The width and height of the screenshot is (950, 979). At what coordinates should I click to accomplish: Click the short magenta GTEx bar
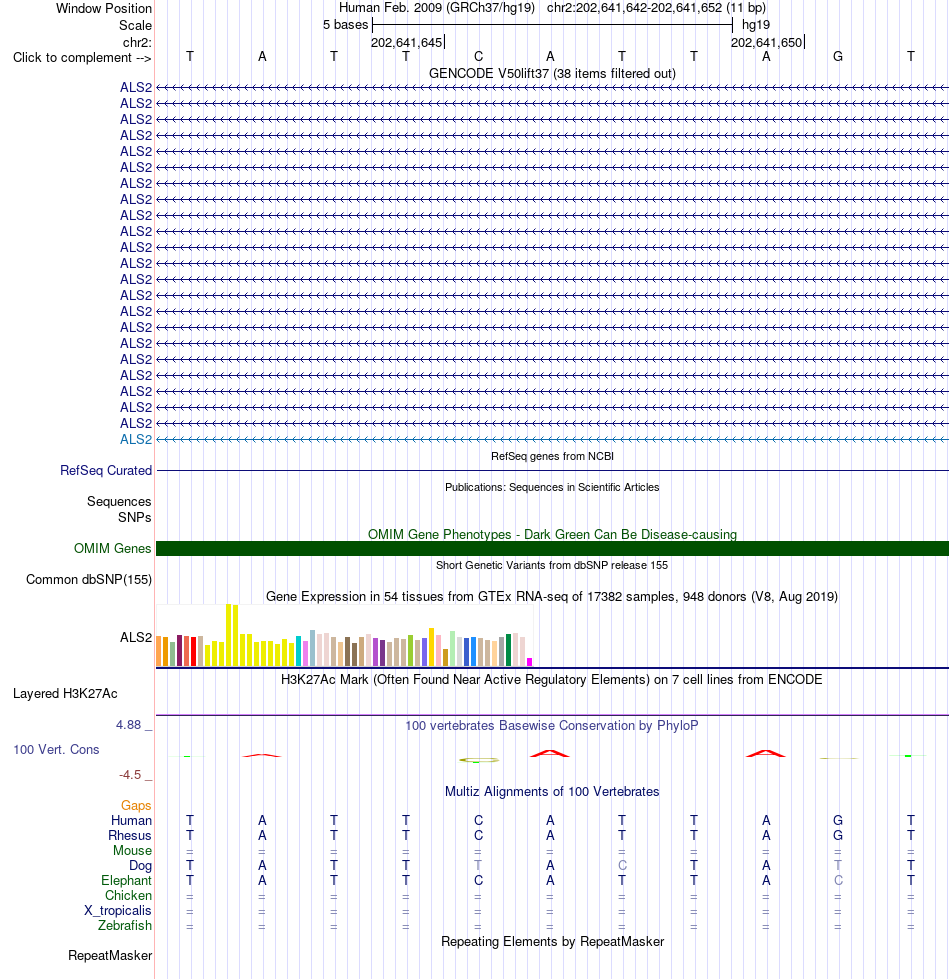coord(530,662)
